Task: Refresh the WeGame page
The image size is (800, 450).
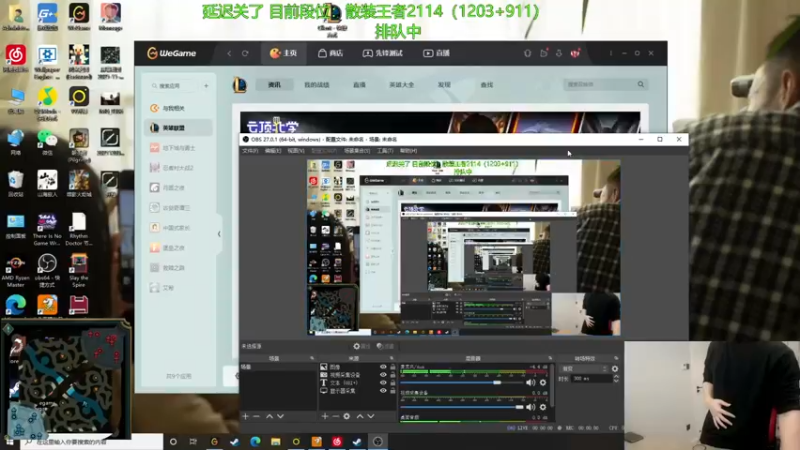Action: (x=245, y=53)
